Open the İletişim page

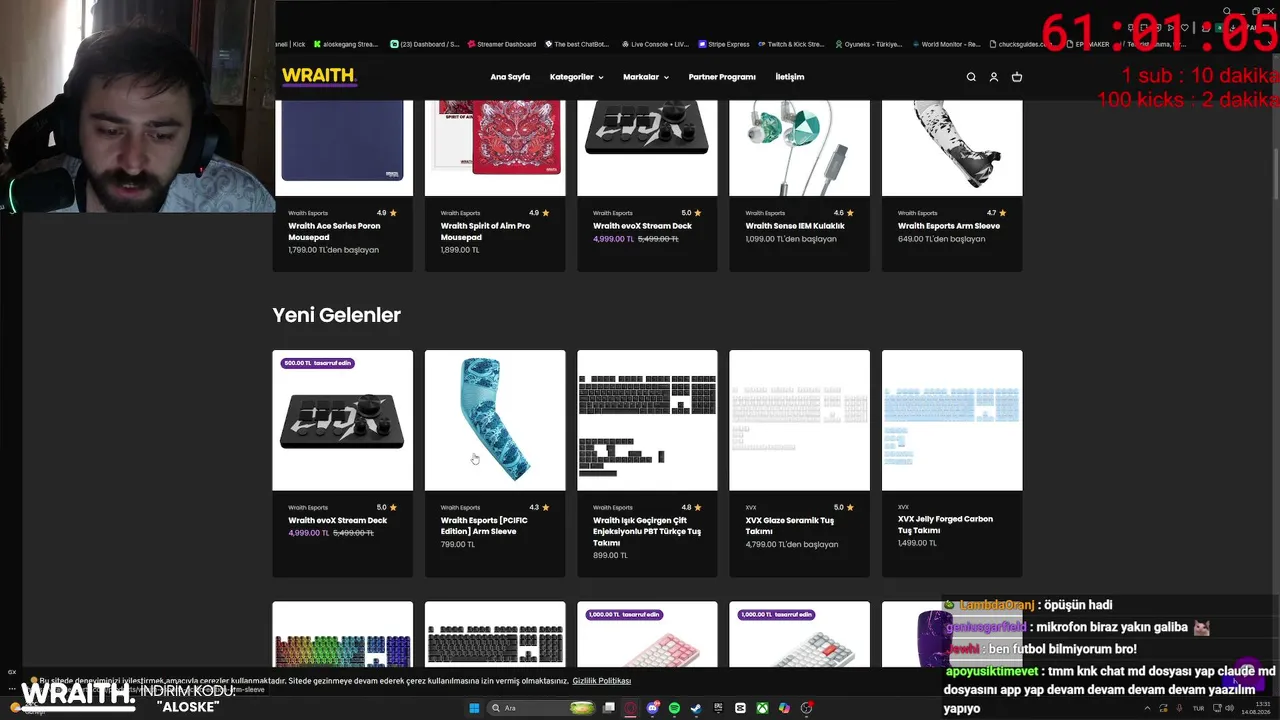pyautogui.click(x=790, y=77)
